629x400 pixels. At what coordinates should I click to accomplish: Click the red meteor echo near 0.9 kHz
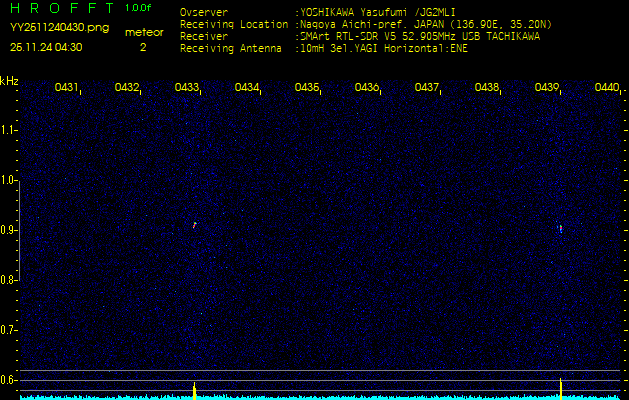pos(194,225)
